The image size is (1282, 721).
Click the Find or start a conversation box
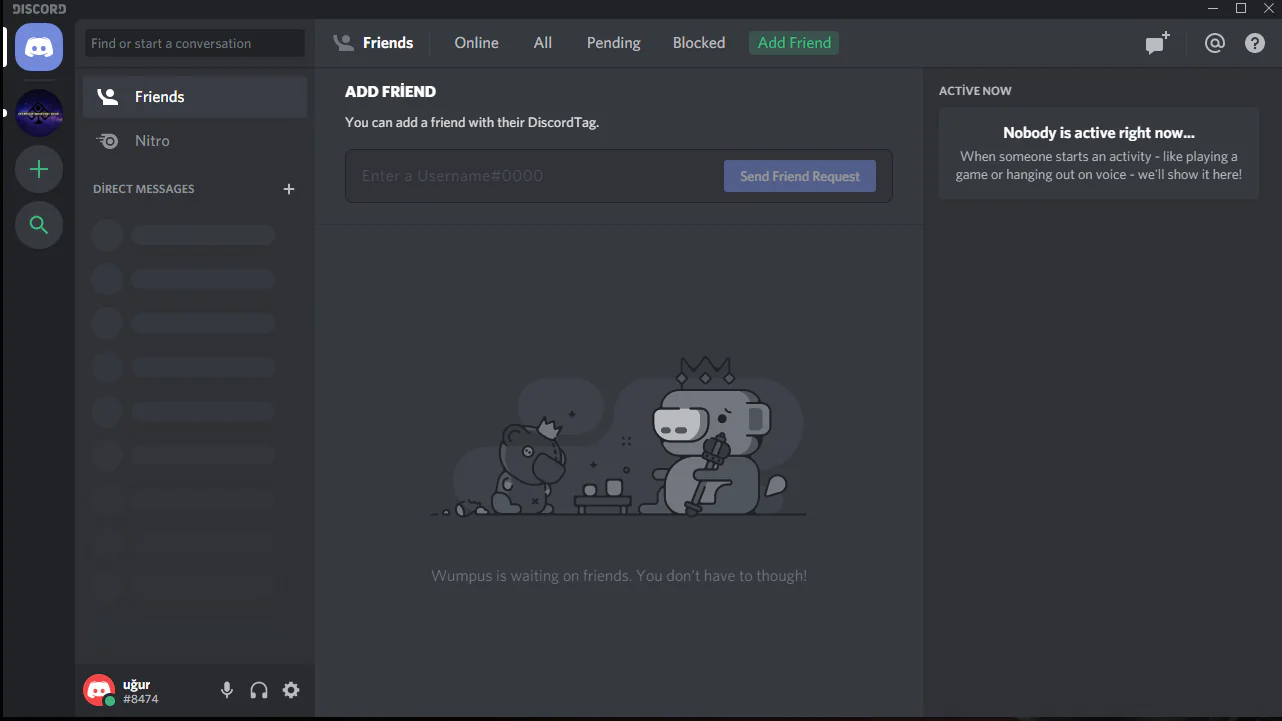(195, 43)
